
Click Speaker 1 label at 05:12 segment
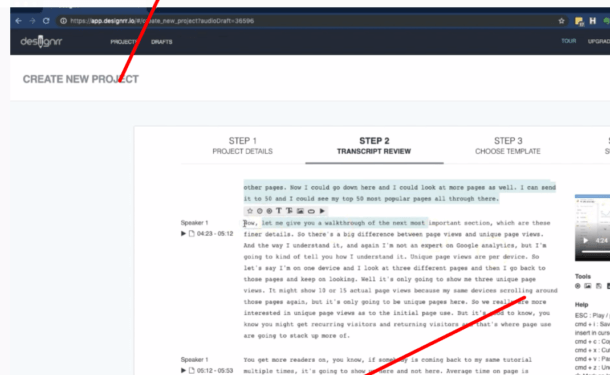195,359
